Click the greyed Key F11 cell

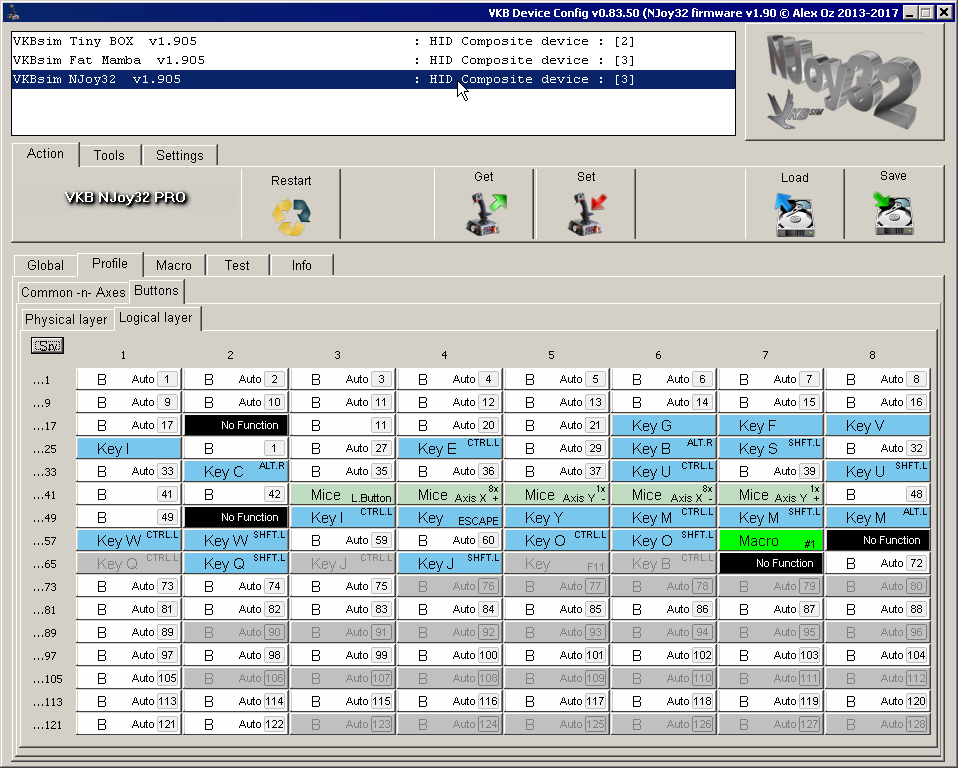pos(557,563)
